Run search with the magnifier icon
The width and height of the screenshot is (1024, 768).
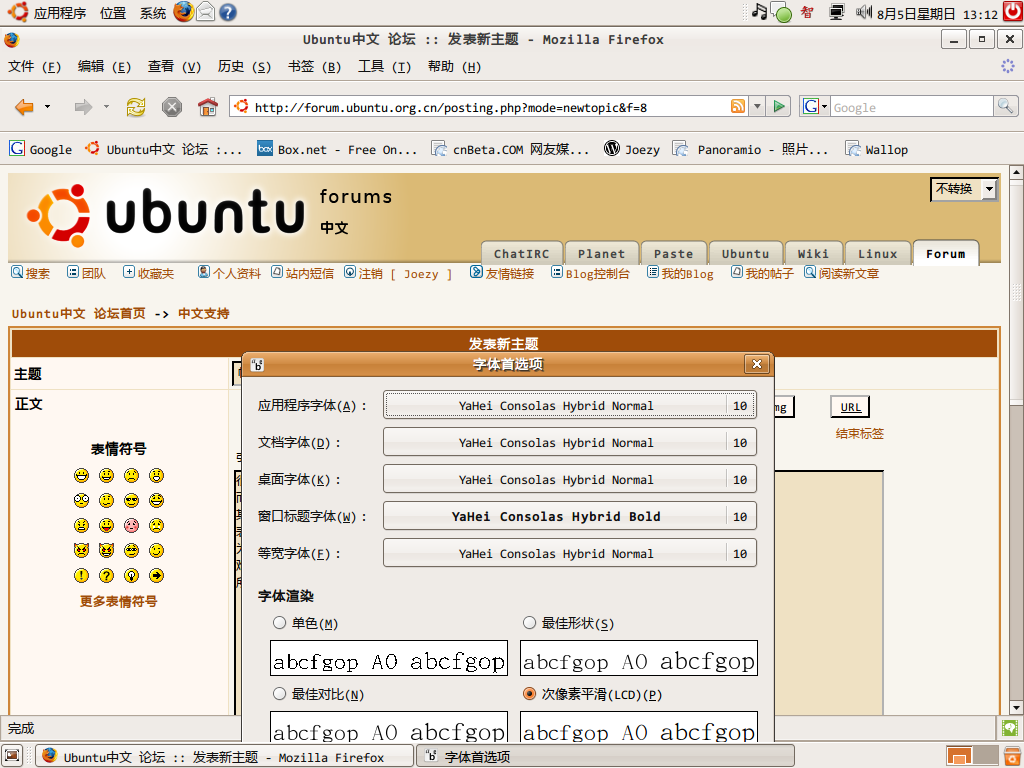[x=1005, y=106]
